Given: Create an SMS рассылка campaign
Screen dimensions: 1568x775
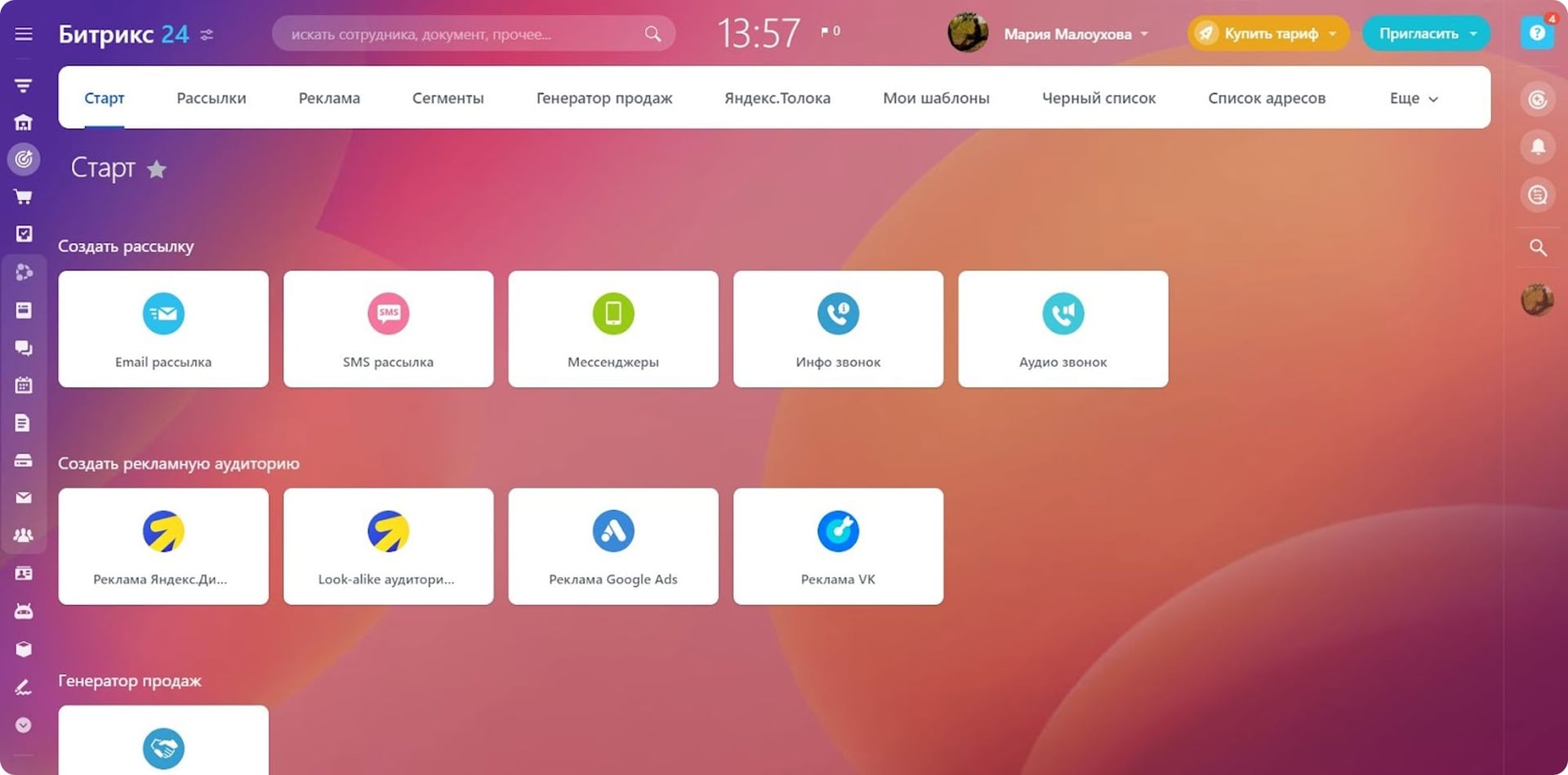Looking at the screenshot, I should (388, 329).
